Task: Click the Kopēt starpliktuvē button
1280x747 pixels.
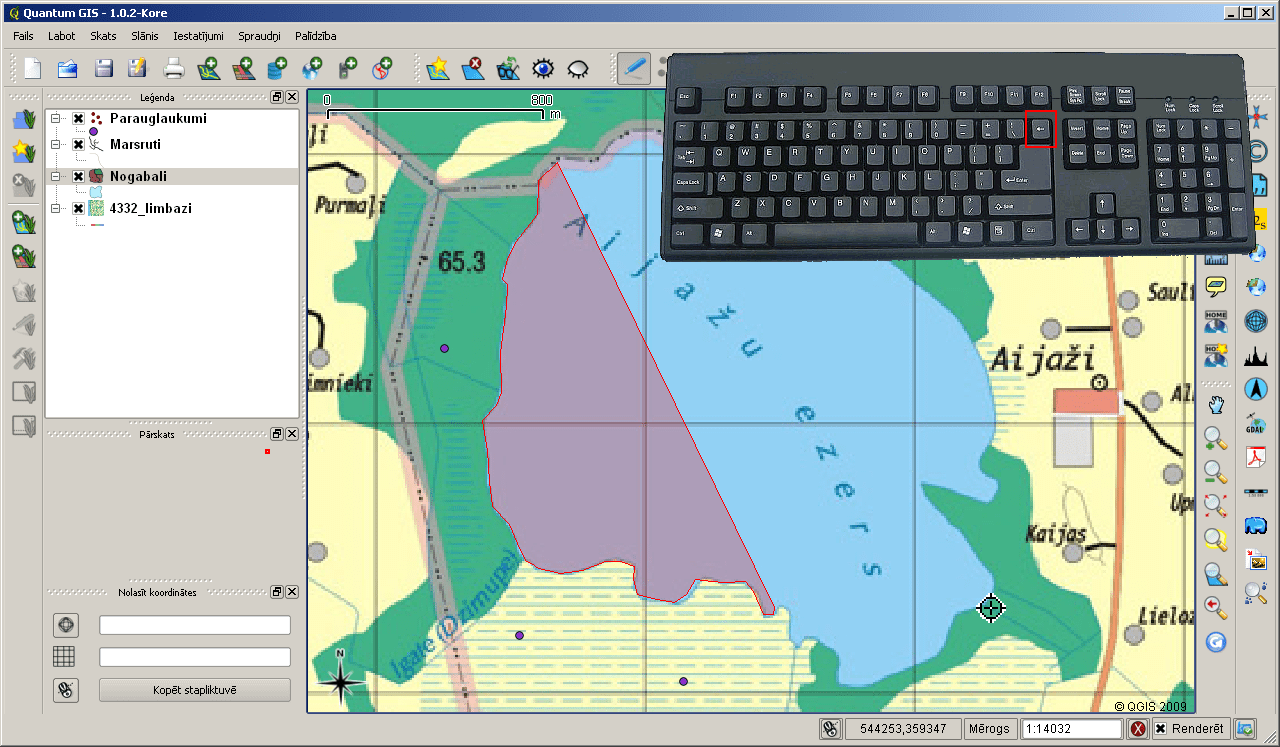Action: (x=195, y=690)
